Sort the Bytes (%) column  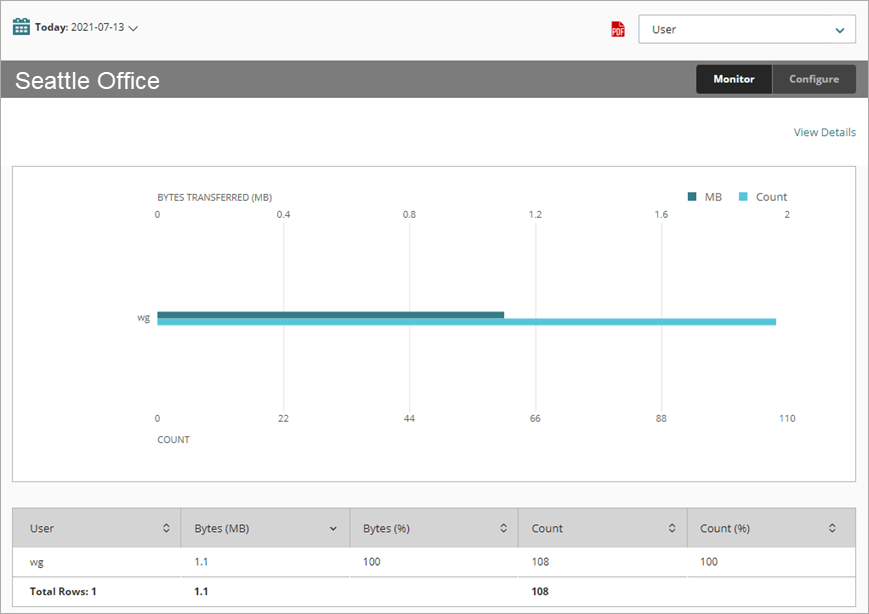tap(505, 528)
